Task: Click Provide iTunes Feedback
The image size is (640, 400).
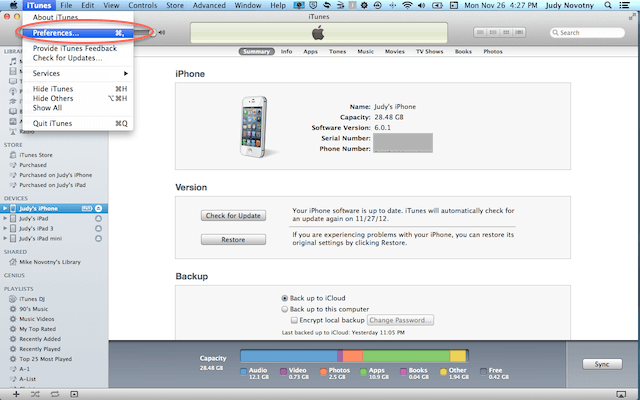Action: click(78, 48)
